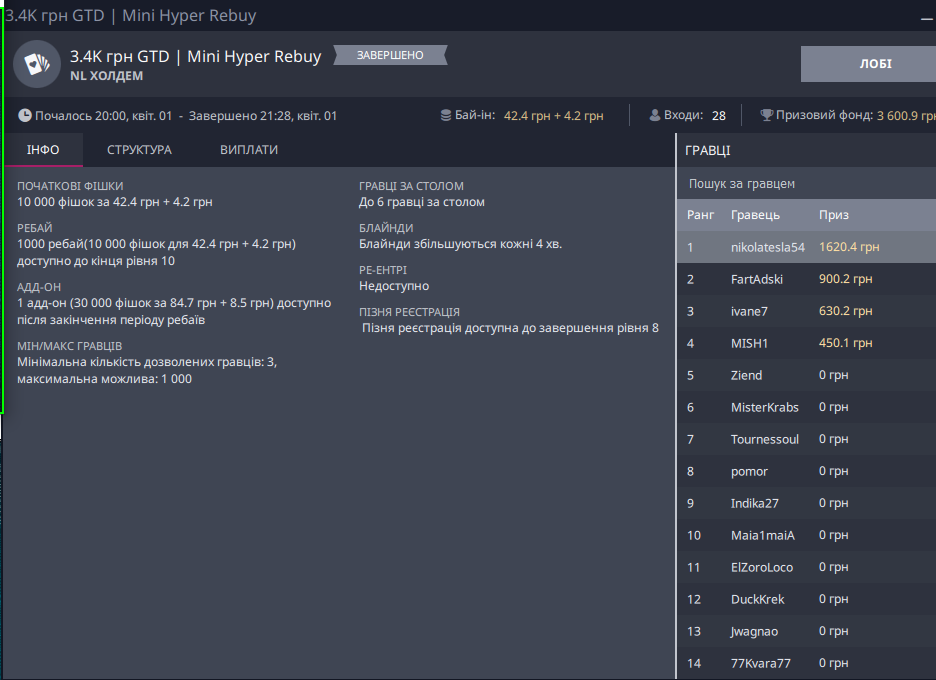The width and height of the screenshot is (936, 680).
Task: Select player nikolatesla54 row
Action: 806,247
